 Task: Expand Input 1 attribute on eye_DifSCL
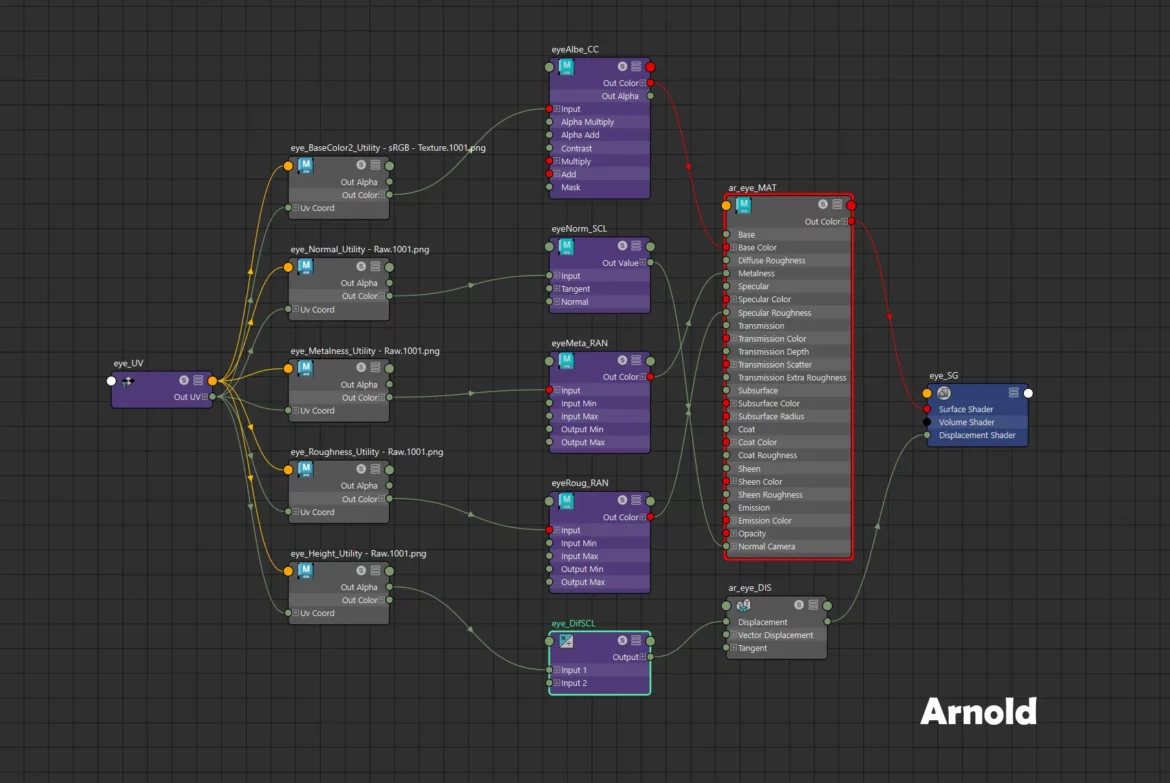[x=557, y=670]
